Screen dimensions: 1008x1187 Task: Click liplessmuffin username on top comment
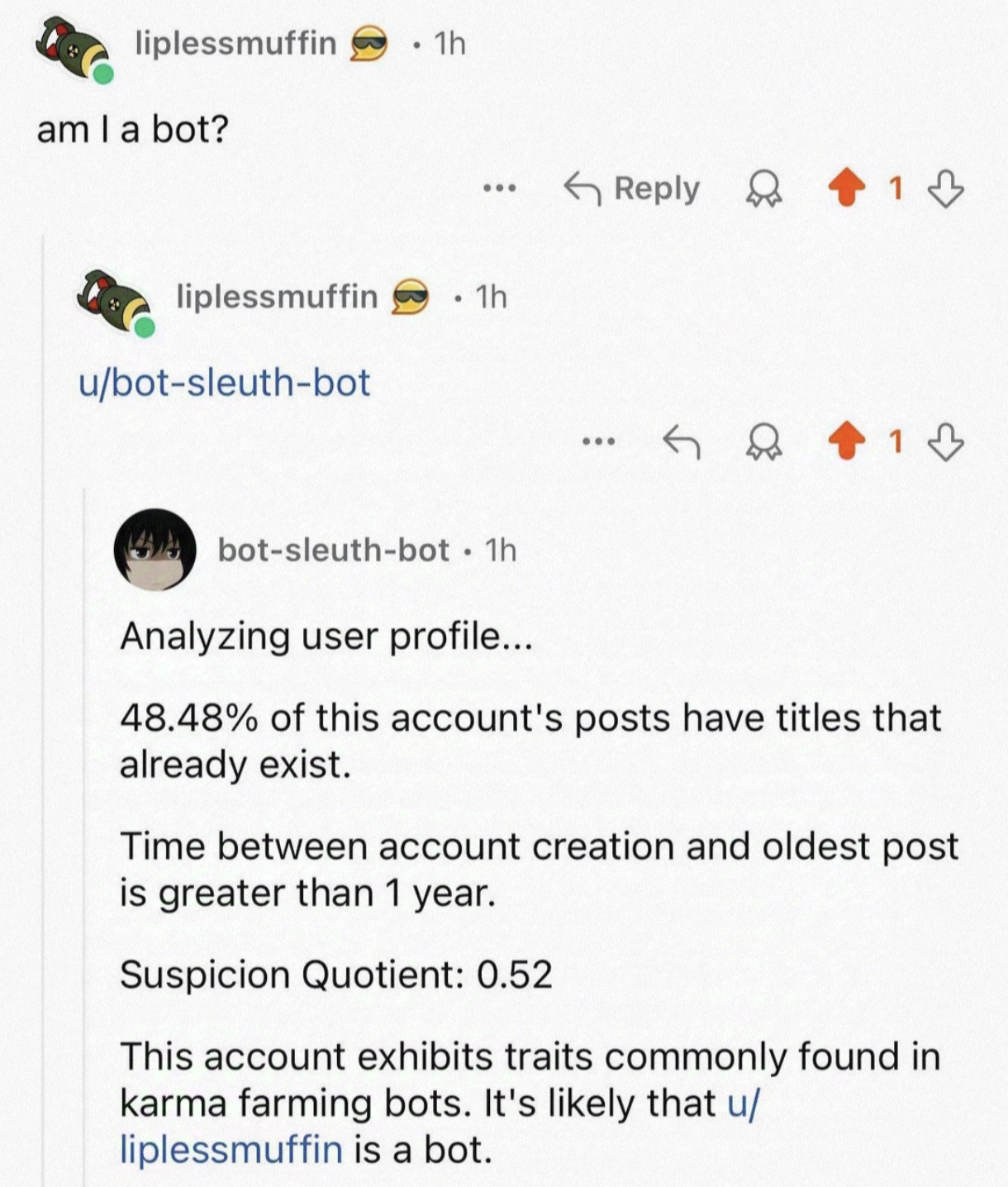click(x=235, y=43)
